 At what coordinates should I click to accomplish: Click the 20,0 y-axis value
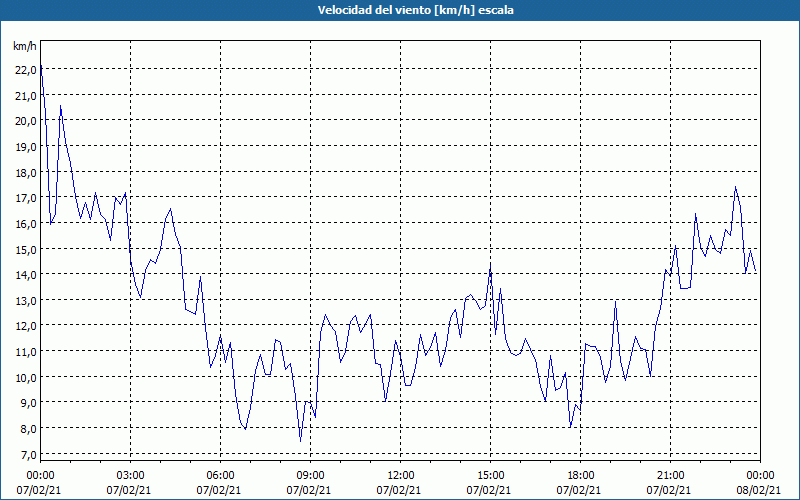[x=26, y=121]
